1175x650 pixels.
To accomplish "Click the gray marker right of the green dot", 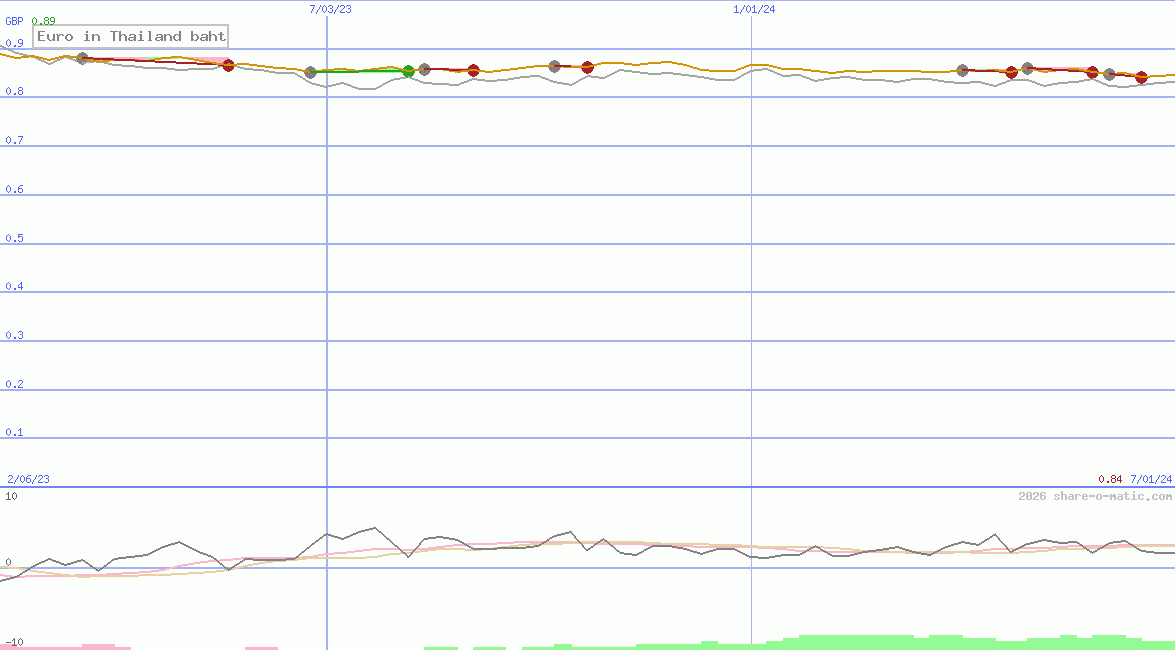I will (424, 70).
